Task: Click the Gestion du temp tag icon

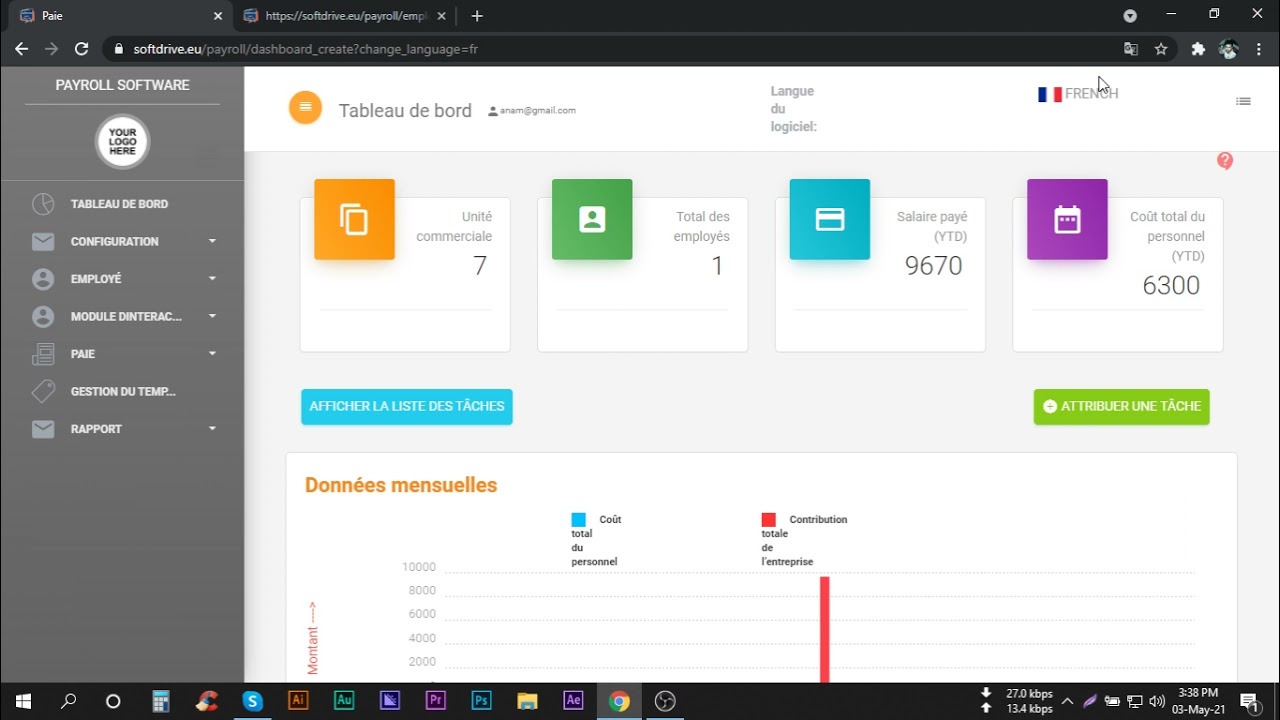Action: [x=43, y=391]
